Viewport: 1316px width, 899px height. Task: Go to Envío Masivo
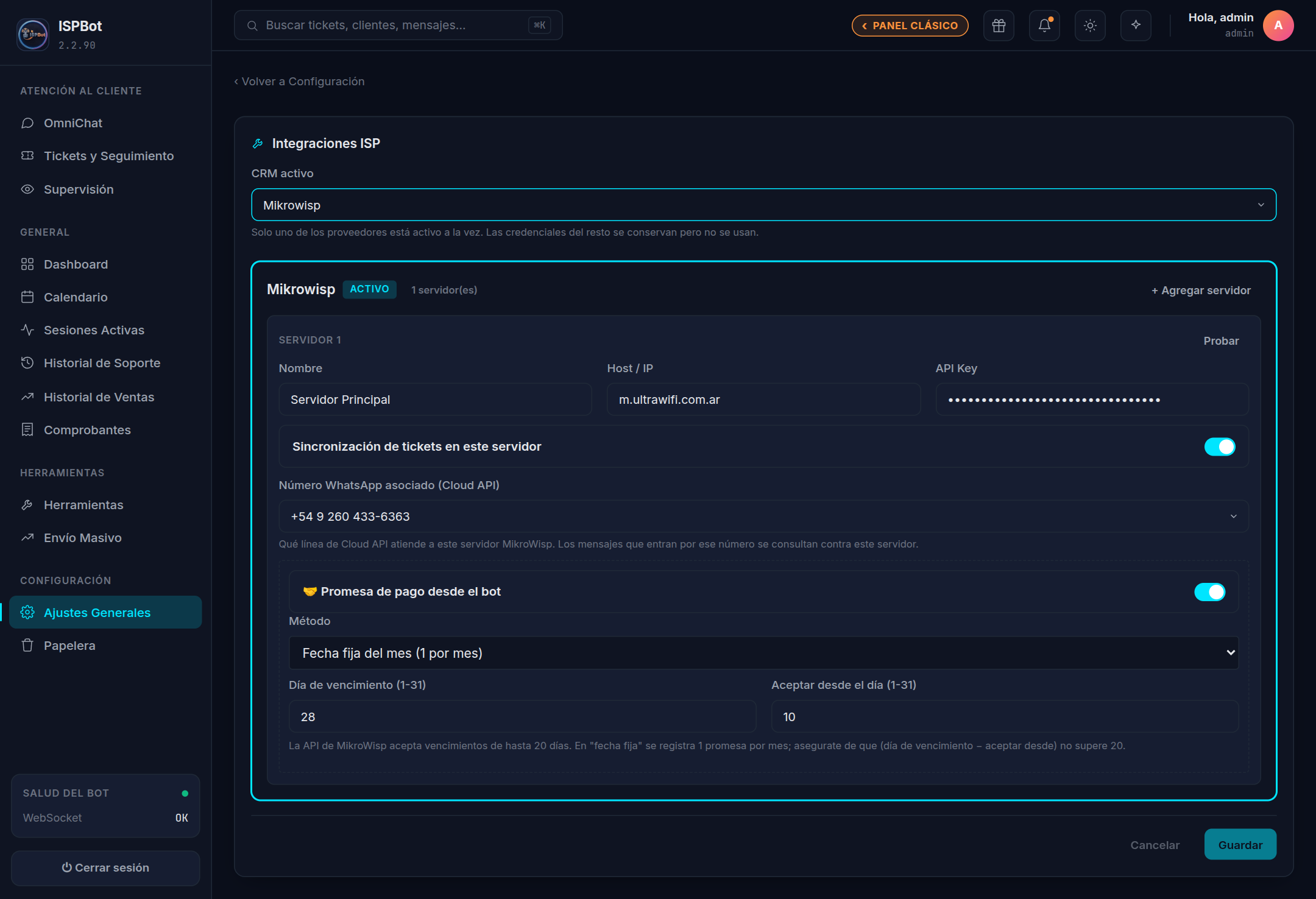click(105, 538)
